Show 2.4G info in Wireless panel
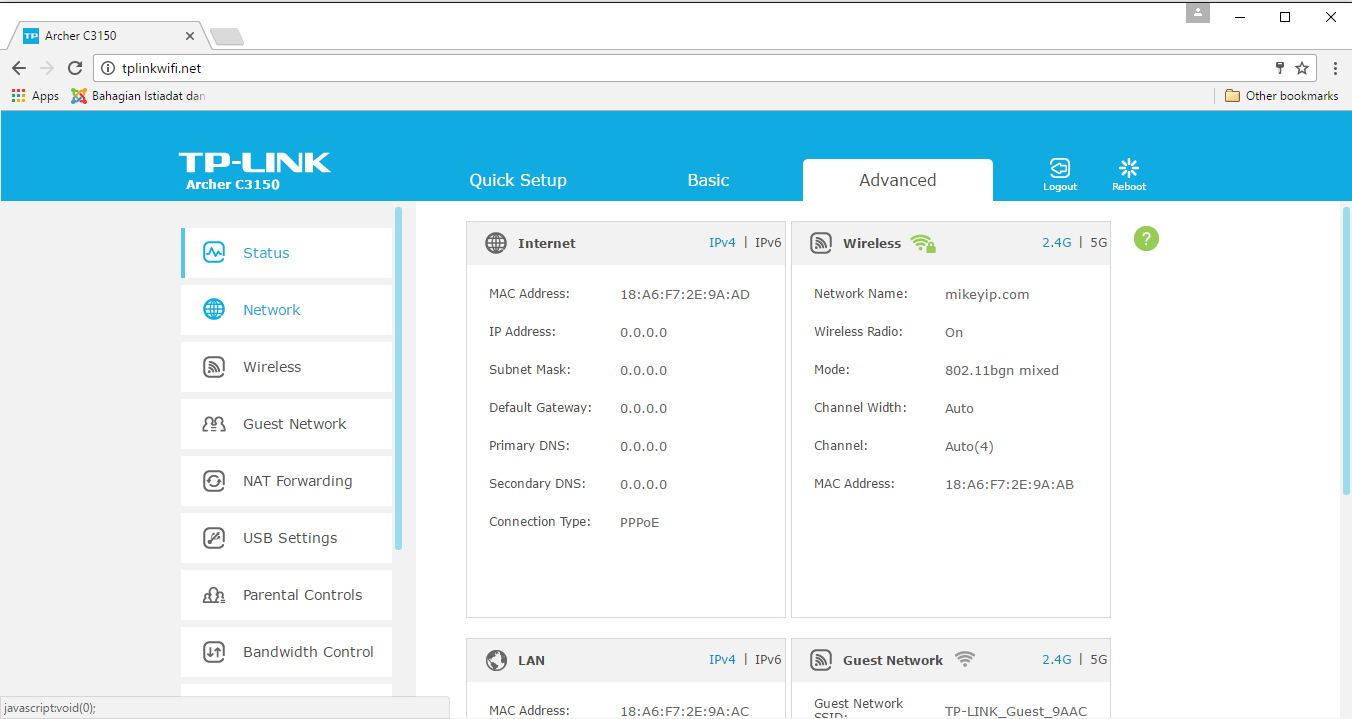 click(1056, 243)
